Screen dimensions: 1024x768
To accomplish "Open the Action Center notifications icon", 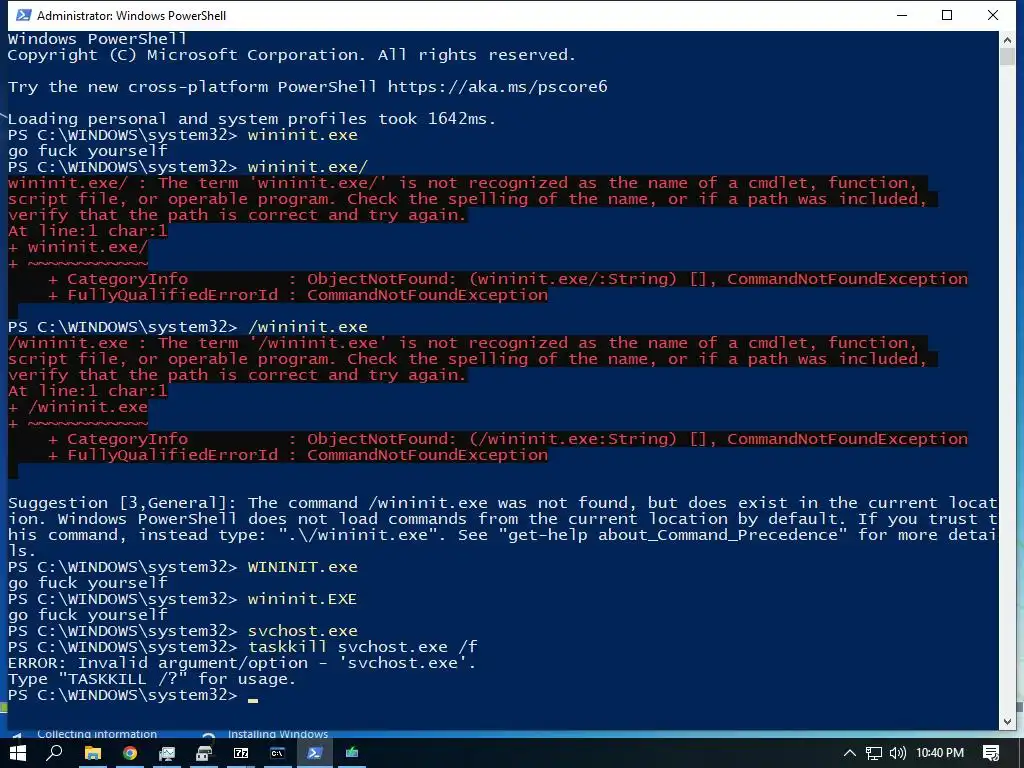I will point(991,753).
